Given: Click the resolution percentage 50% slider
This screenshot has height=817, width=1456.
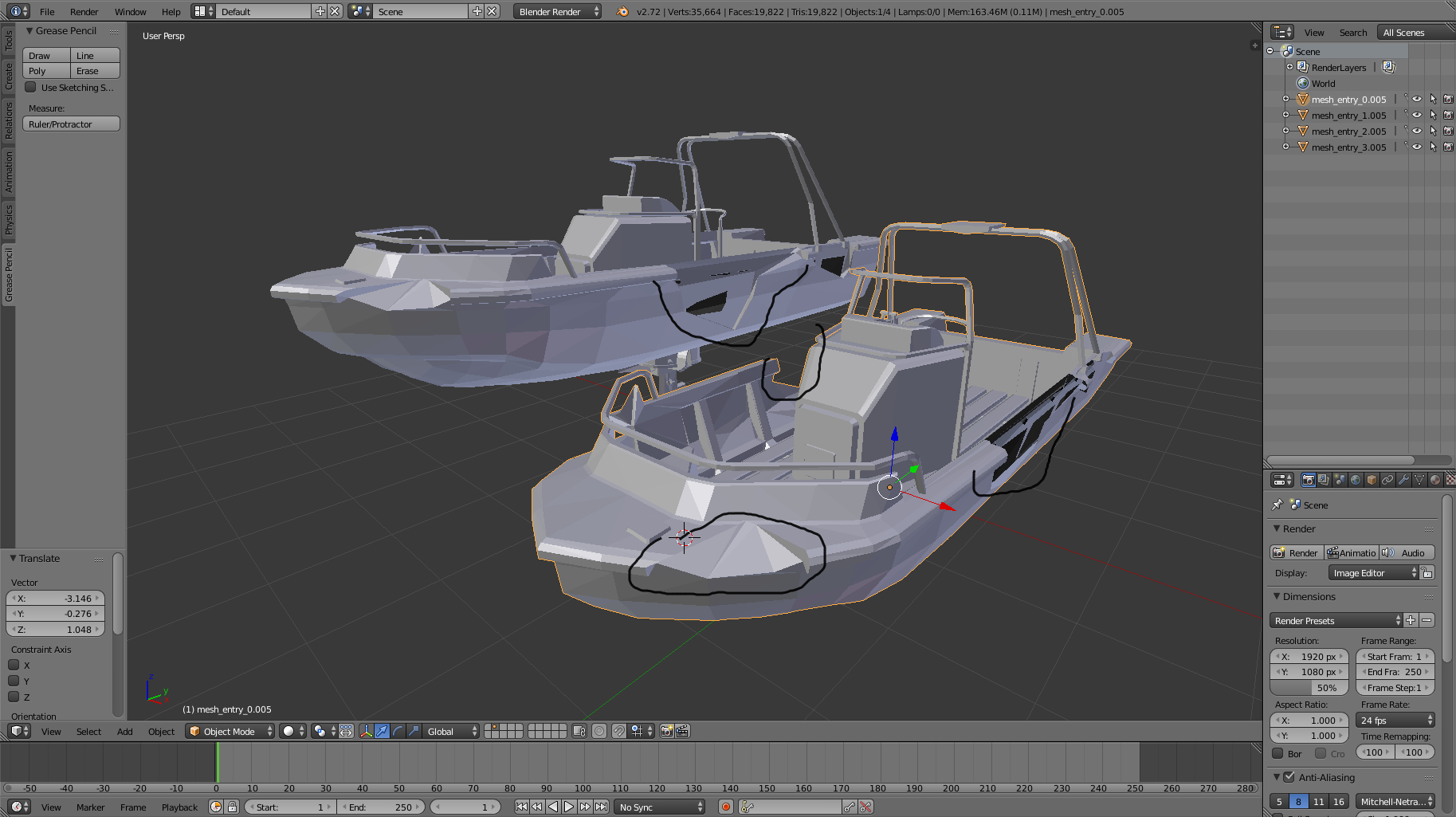Looking at the screenshot, I should pyautogui.click(x=1309, y=688).
